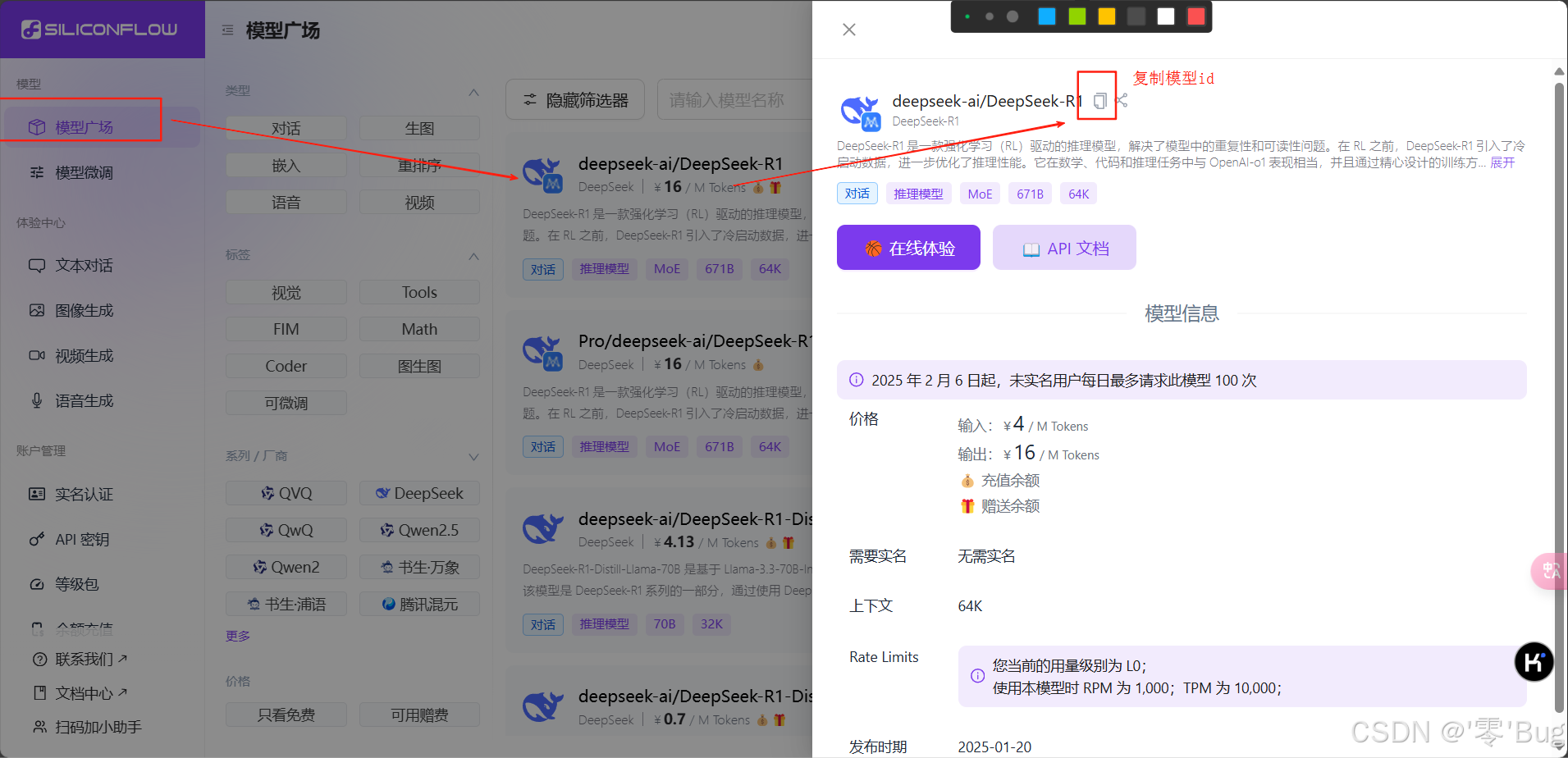This screenshot has width=1568, height=758.
Task: Show 更多 vendor options
Action: click(238, 636)
